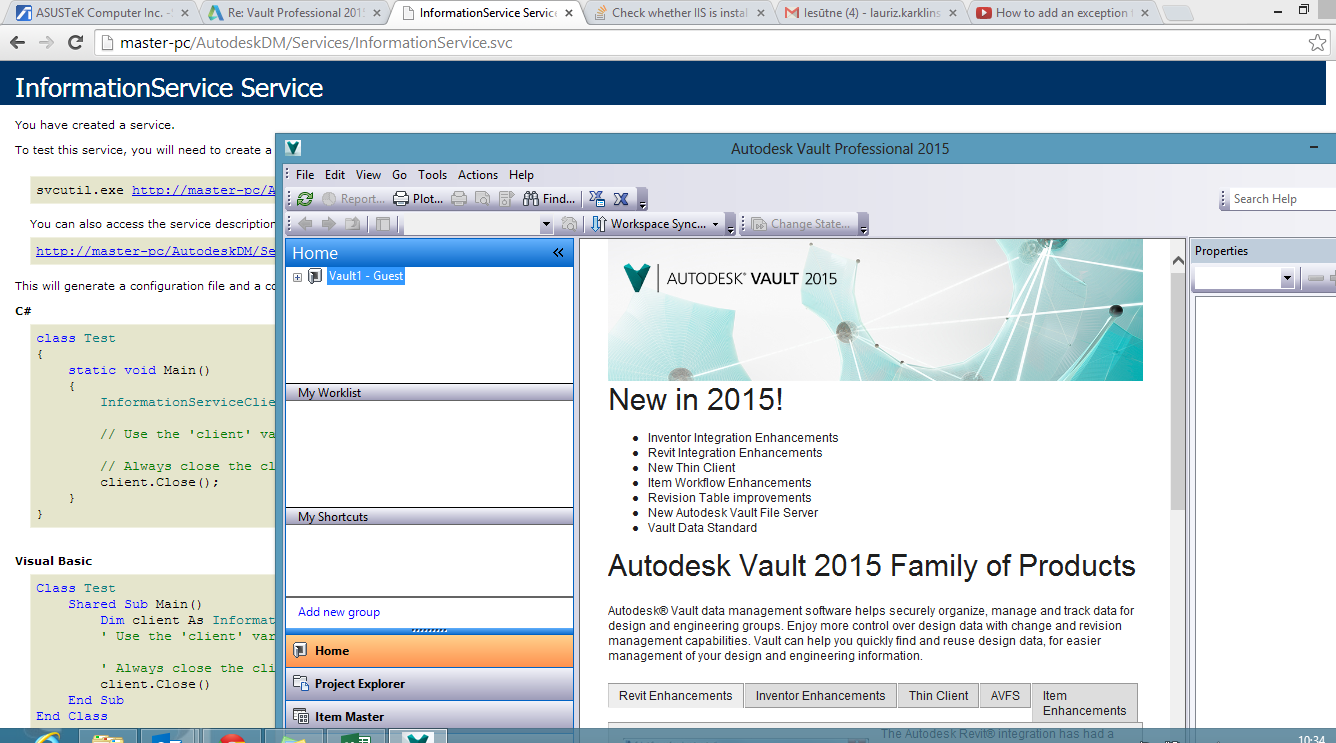Click the second blue X toolbar icon
This screenshot has width=1336, height=743.
click(621, 199)
